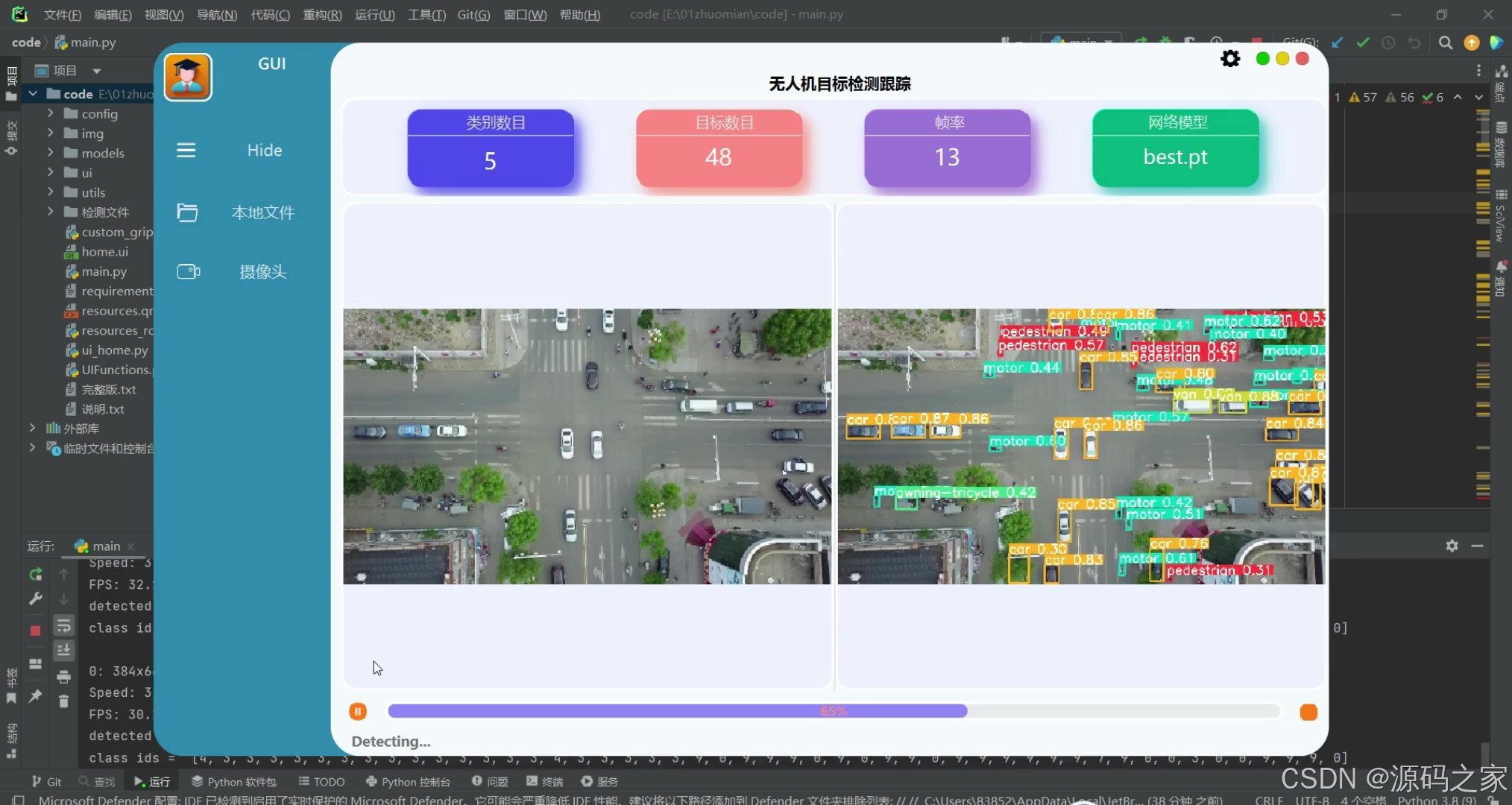This screenshot has width=1512, height=805.
Task: Click the red stop process icon
Action: pyautogui.click(x=35, y=631)
